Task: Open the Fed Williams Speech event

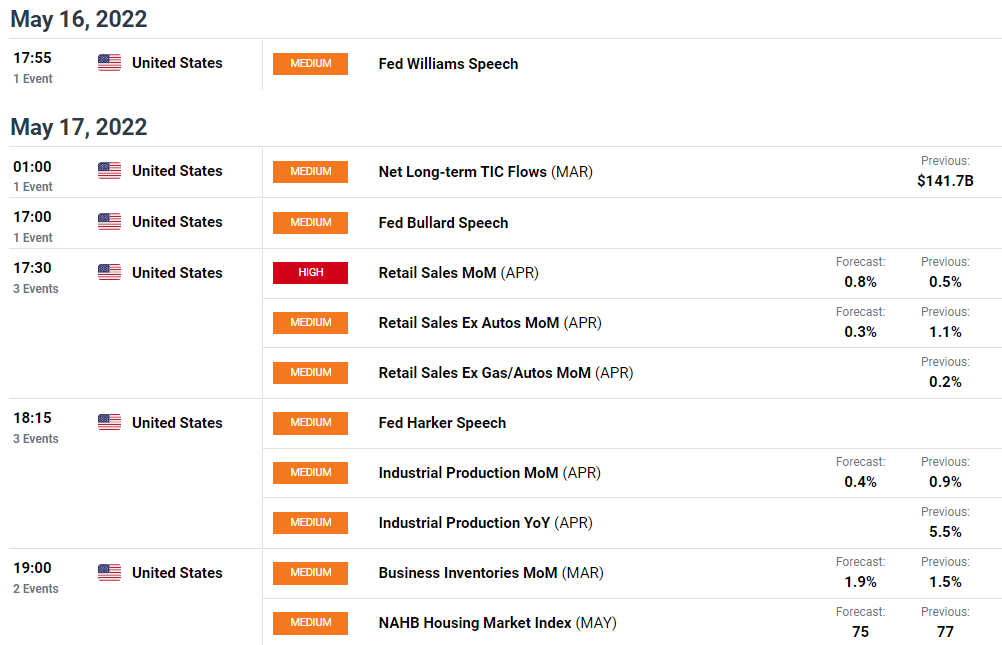Action: [448, 64]
